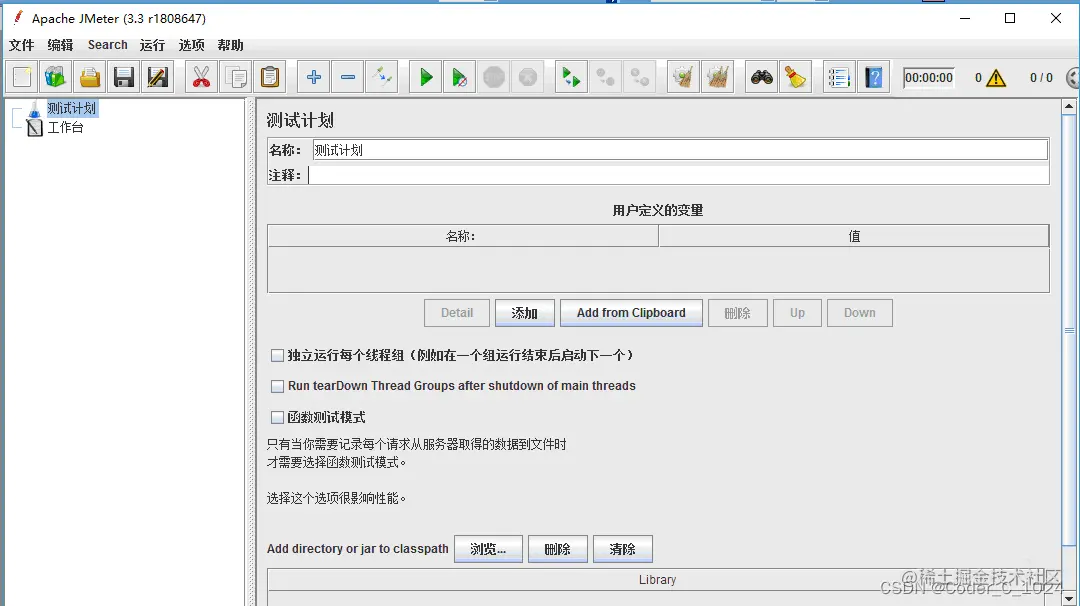Click Remote stop all icon
Viewport: 1080px width, 606px height.
[x=605, y=77]
